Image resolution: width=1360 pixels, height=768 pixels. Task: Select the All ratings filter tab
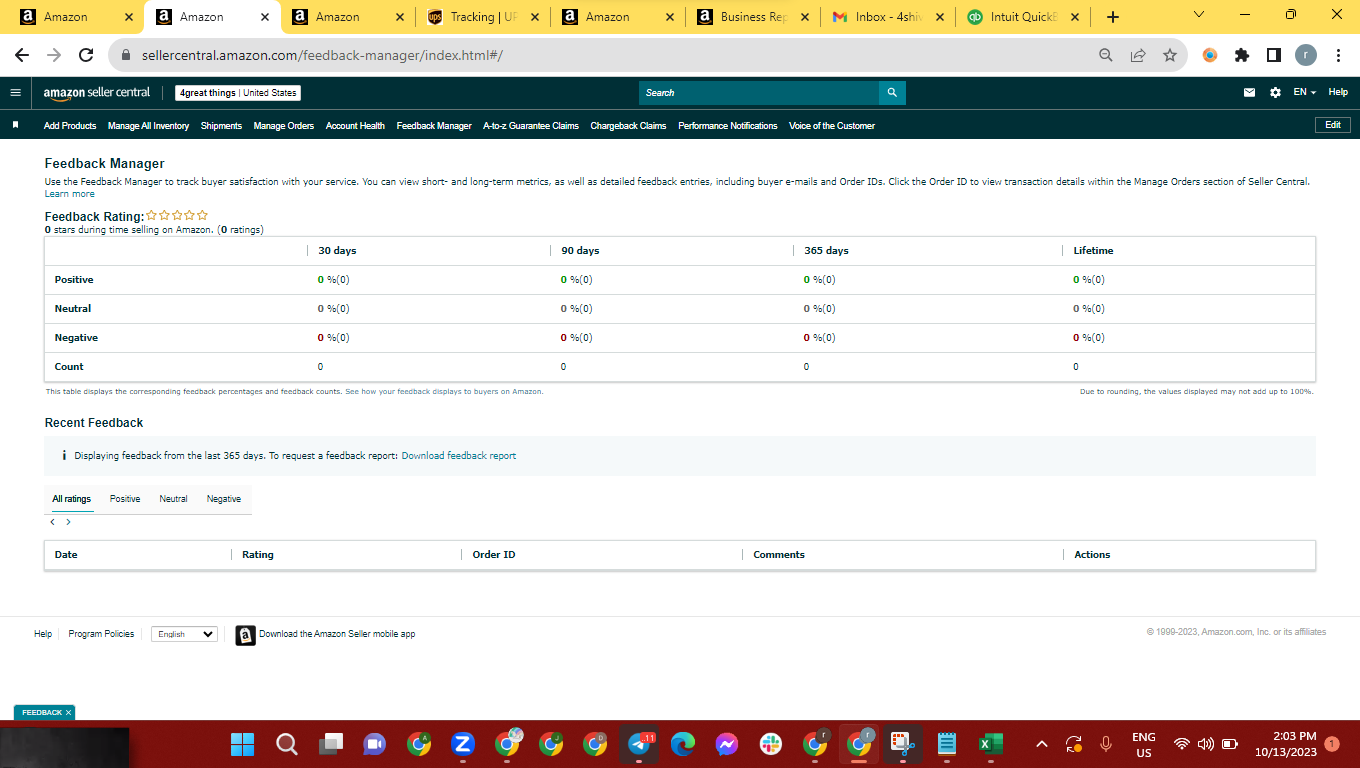72,499
